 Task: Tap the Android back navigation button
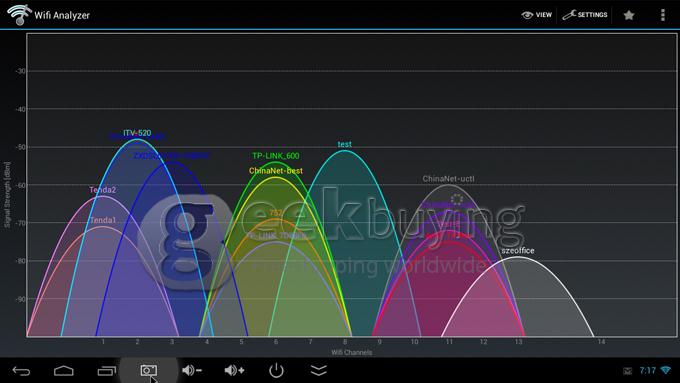coord(21,370)
